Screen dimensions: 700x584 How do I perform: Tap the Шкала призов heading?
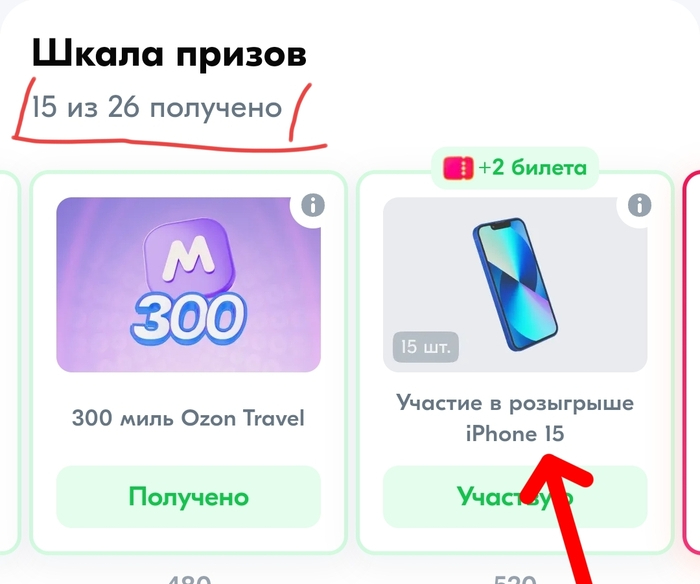coord(169,54)
